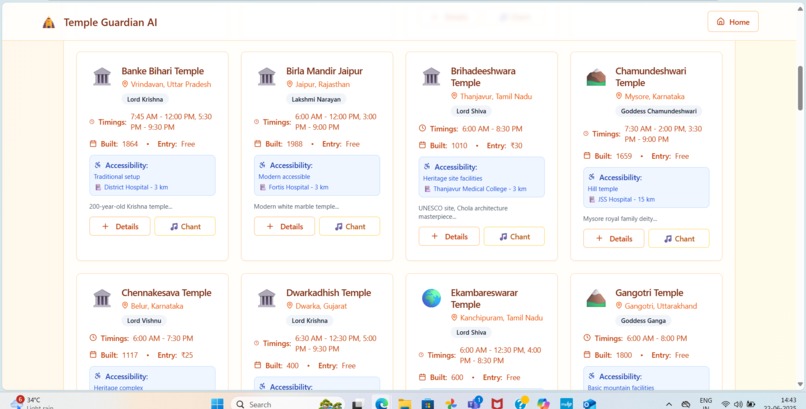
Task: Click the hospital icon beside District Hospital
Action: click(x=98, y=188)
